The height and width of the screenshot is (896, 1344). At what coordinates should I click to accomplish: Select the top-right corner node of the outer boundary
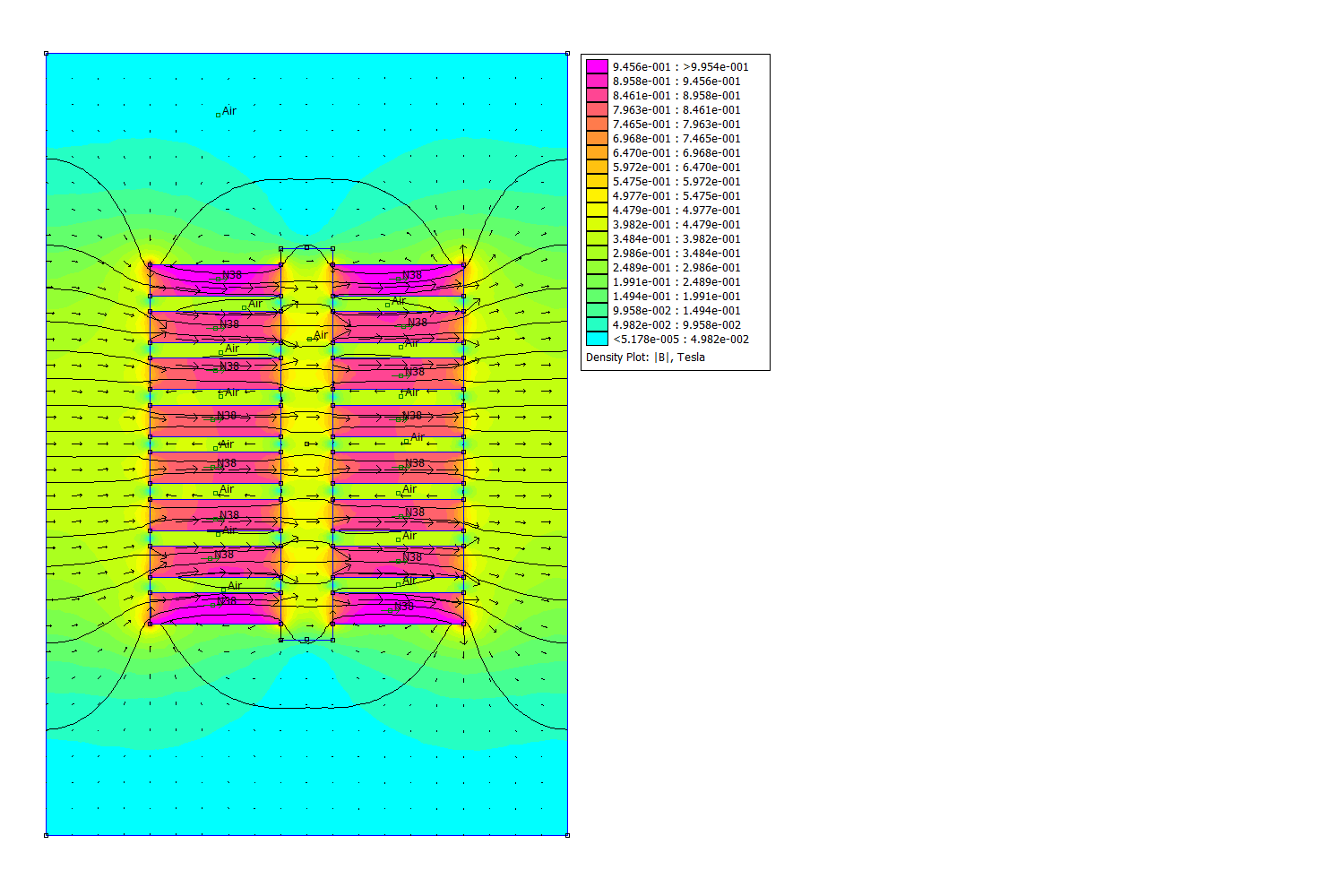coord(568,54)
